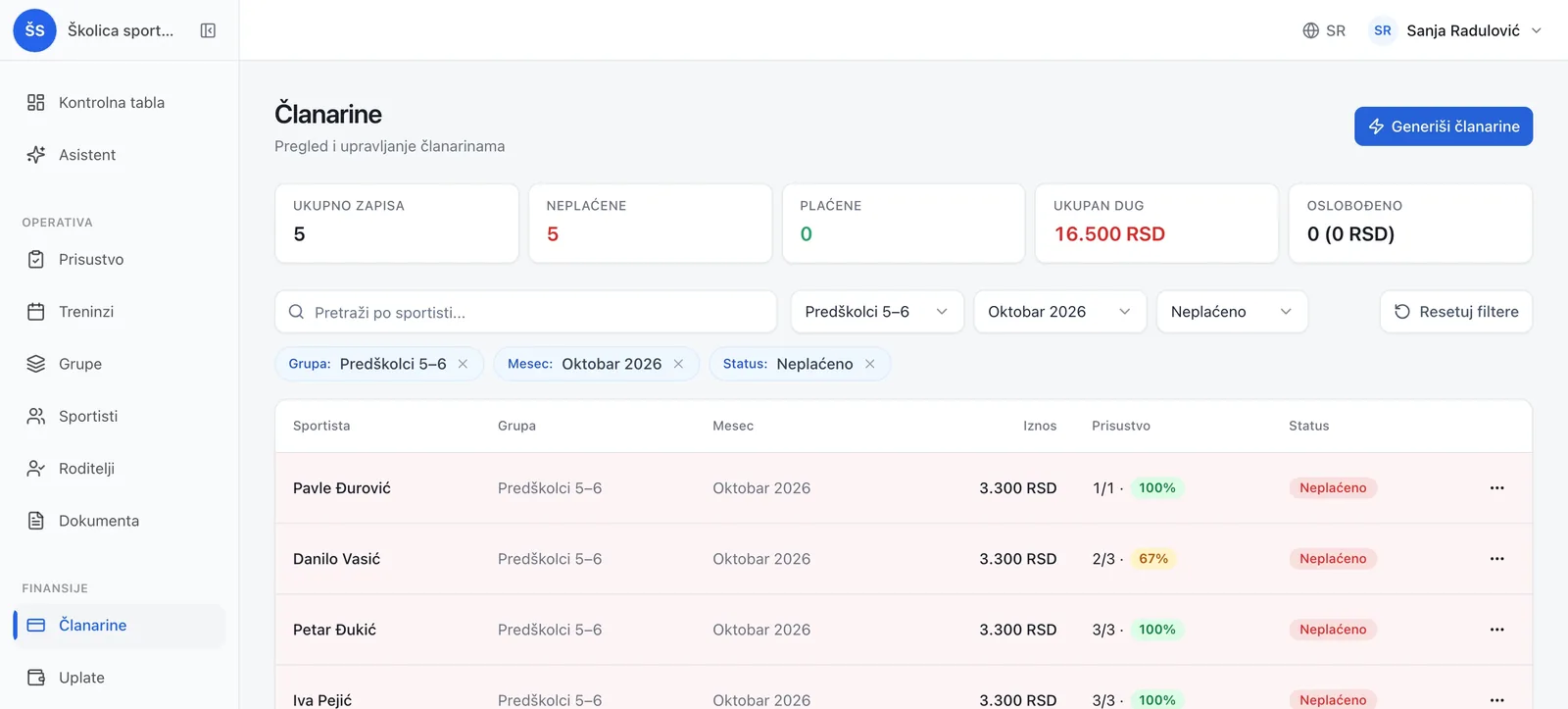This screenshot has height=709, width=1568.
Task: Go to Sportisti list
Action: coord(120,416)
